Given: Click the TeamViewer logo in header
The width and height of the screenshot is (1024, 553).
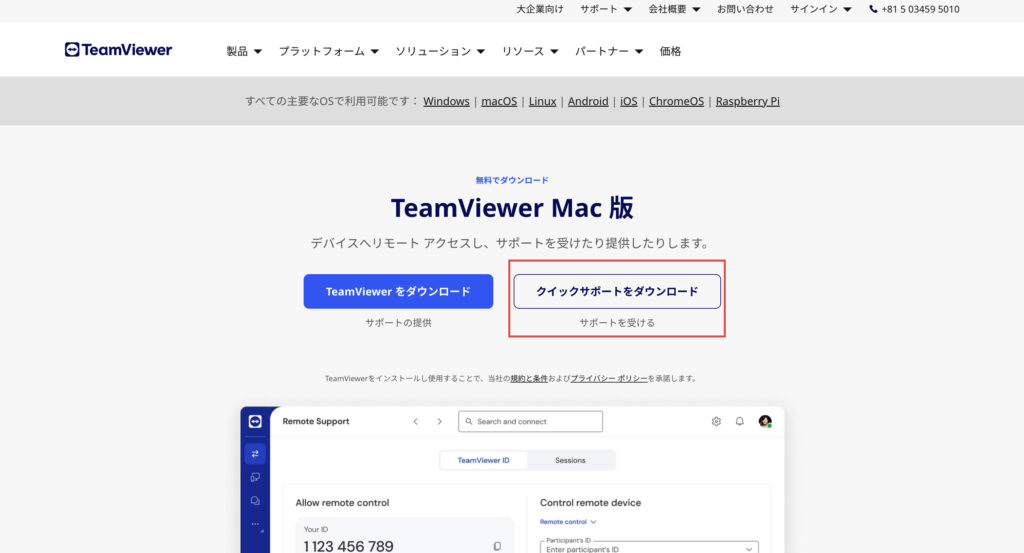Looking at the screenshot, I should (118, 50).
